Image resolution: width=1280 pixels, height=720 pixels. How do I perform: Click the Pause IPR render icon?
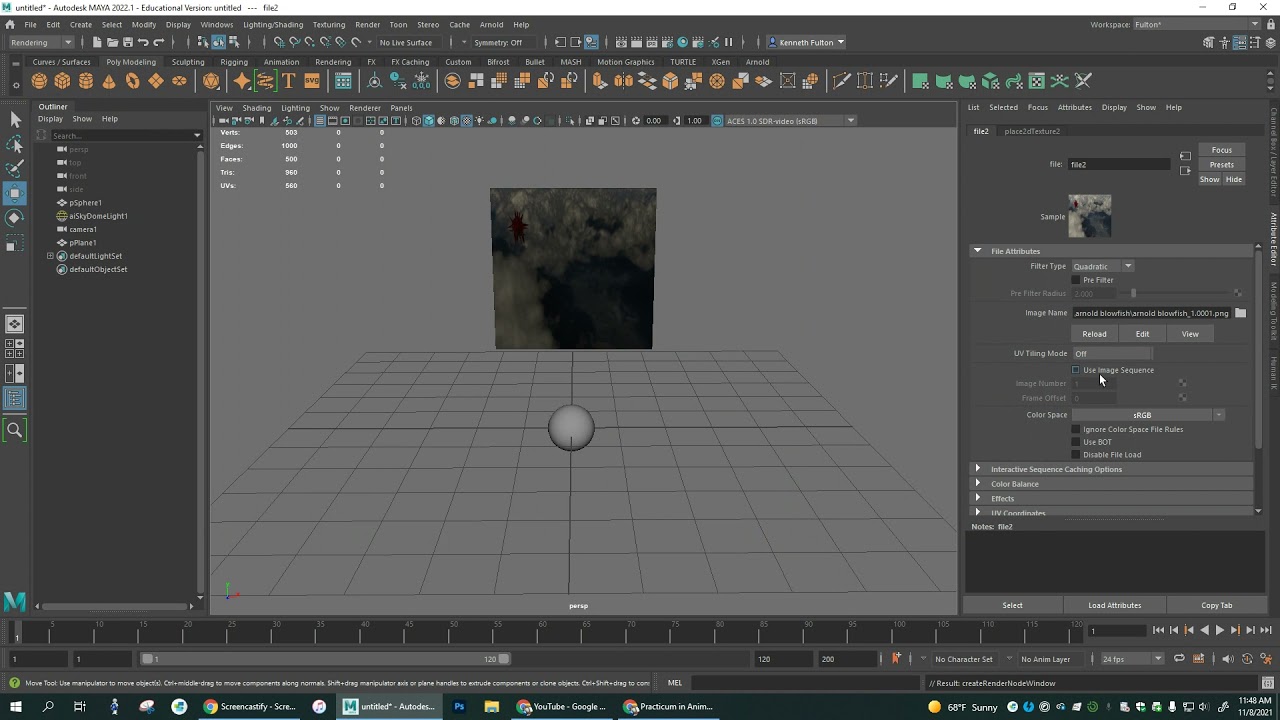coord(728,42)
